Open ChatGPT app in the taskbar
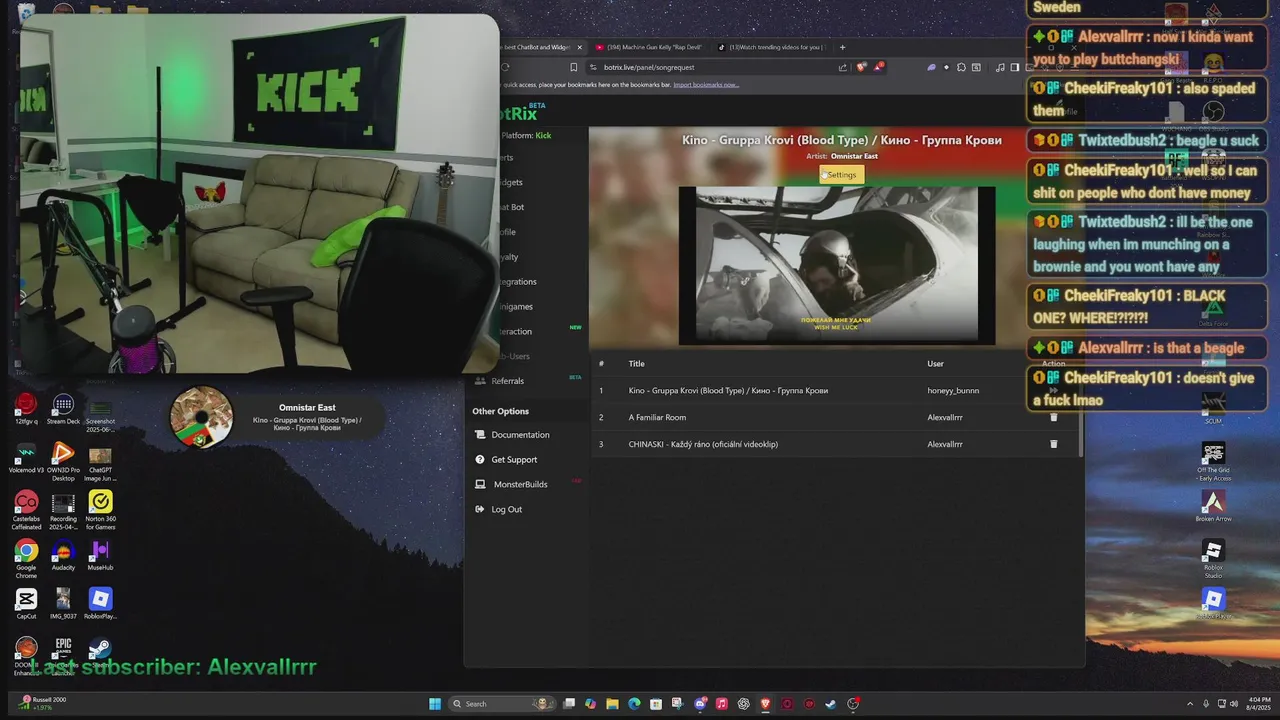 pos(744,703)
